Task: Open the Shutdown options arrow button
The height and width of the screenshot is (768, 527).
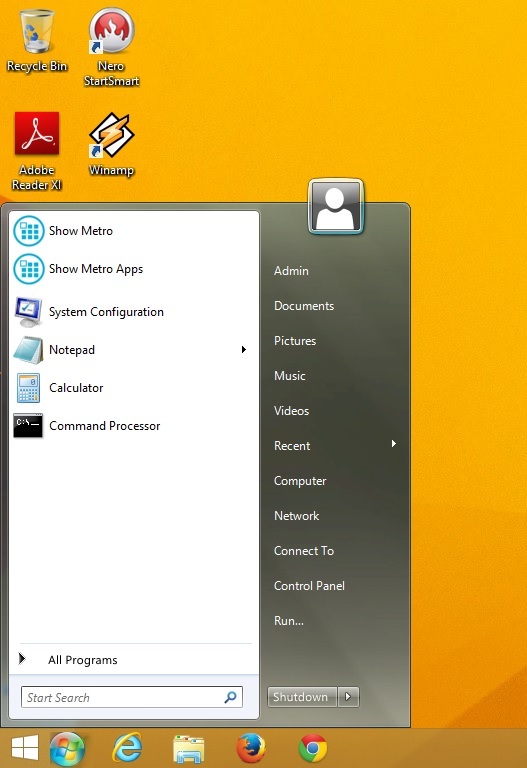Action: pos(348,696)
